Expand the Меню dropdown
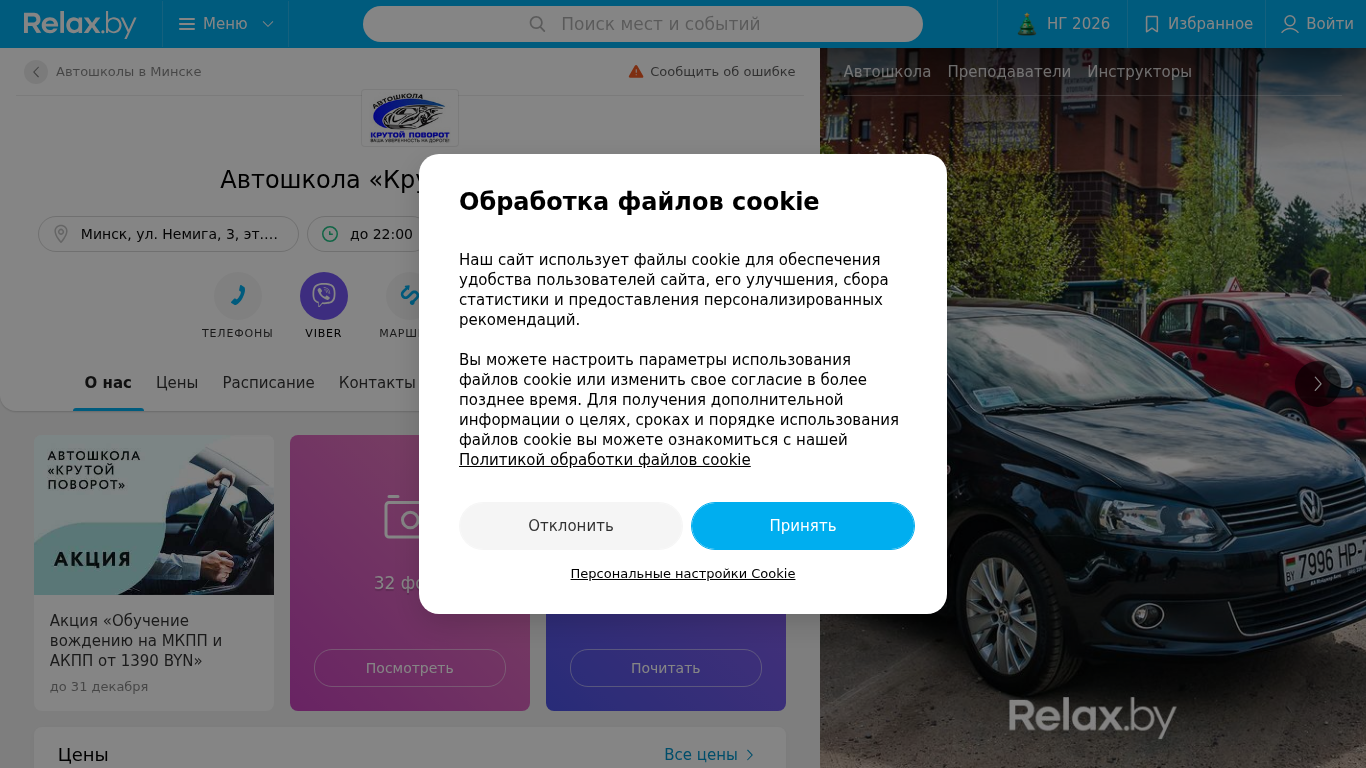The height and width of the screenshot is (768, 1366). [226, 24]
